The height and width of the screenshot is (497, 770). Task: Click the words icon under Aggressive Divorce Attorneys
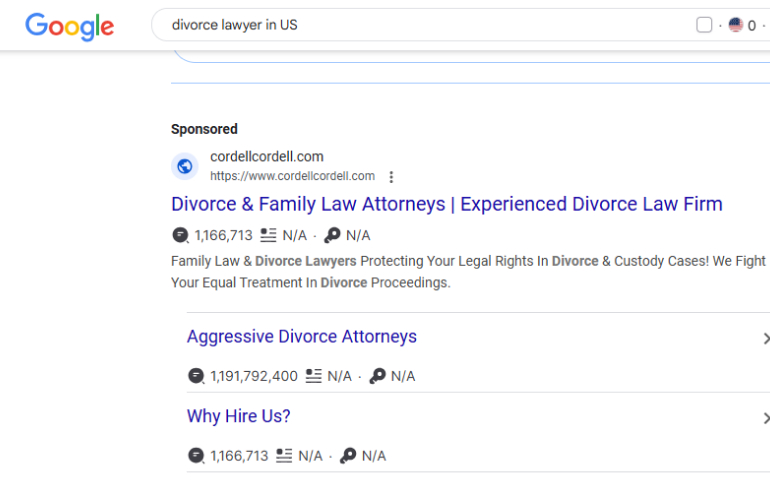click(313, 376)
